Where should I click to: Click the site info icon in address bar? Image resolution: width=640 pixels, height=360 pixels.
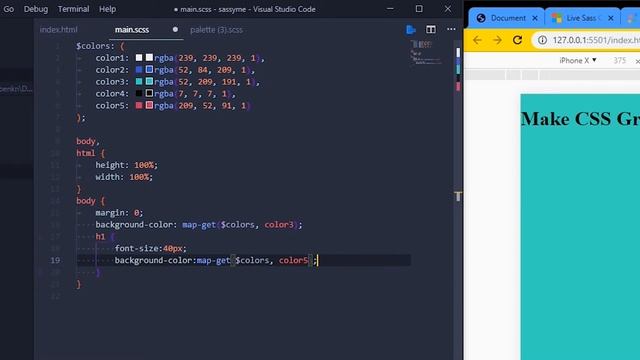pos(542,40)
